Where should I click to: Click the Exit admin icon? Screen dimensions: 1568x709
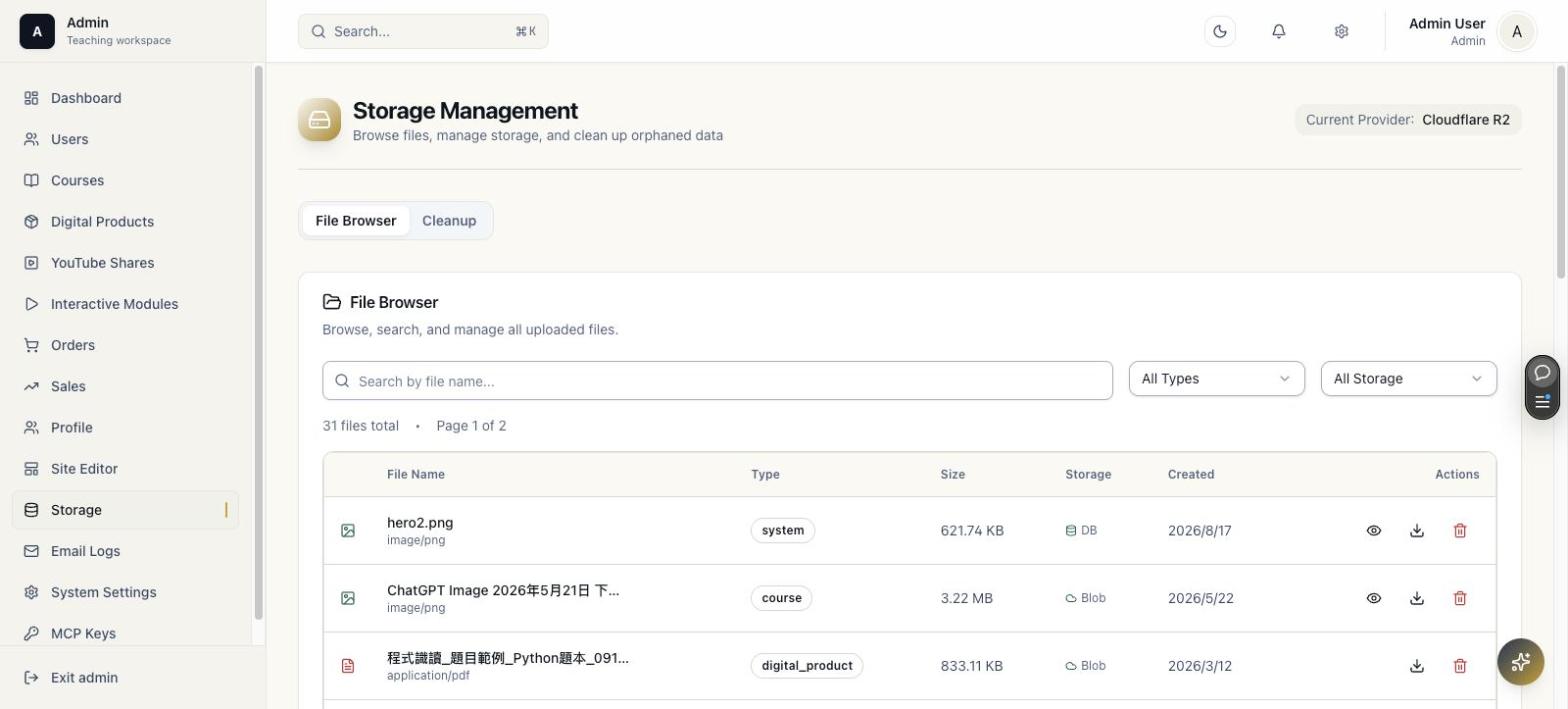pyautogui.click(x=31, y=677)
